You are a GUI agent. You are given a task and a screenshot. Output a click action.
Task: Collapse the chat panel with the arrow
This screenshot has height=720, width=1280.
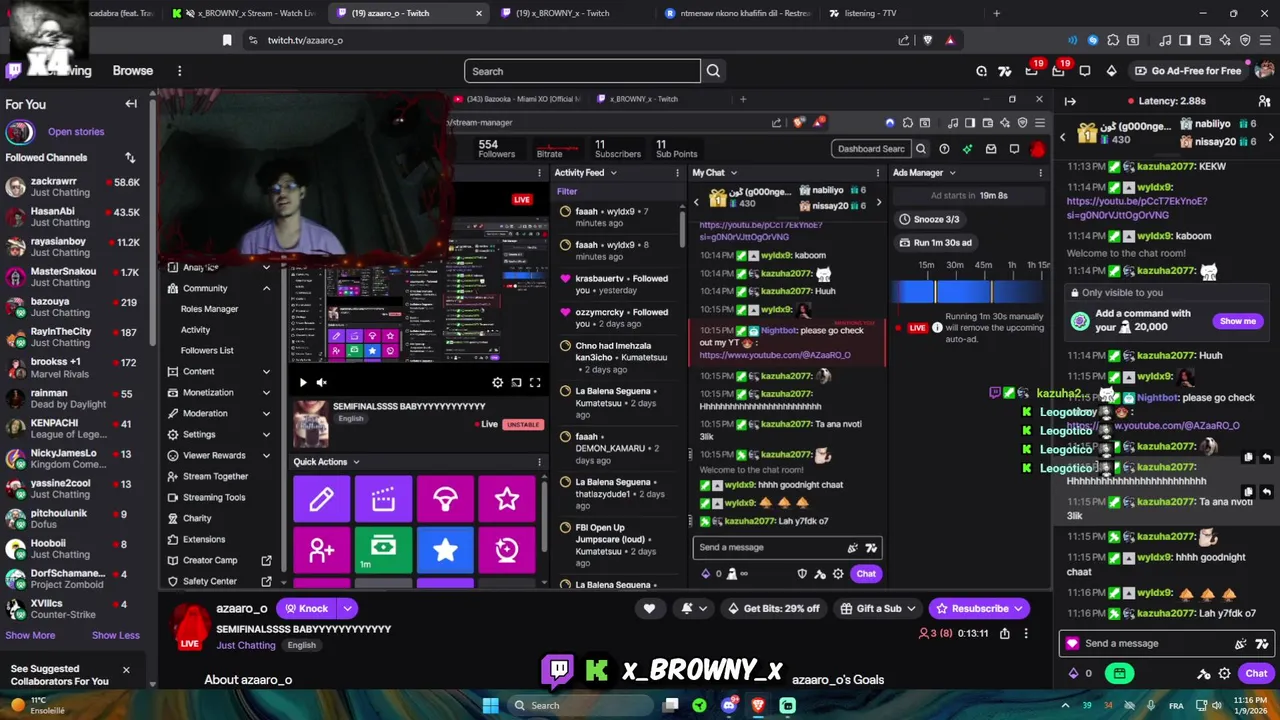[1070, 101]
